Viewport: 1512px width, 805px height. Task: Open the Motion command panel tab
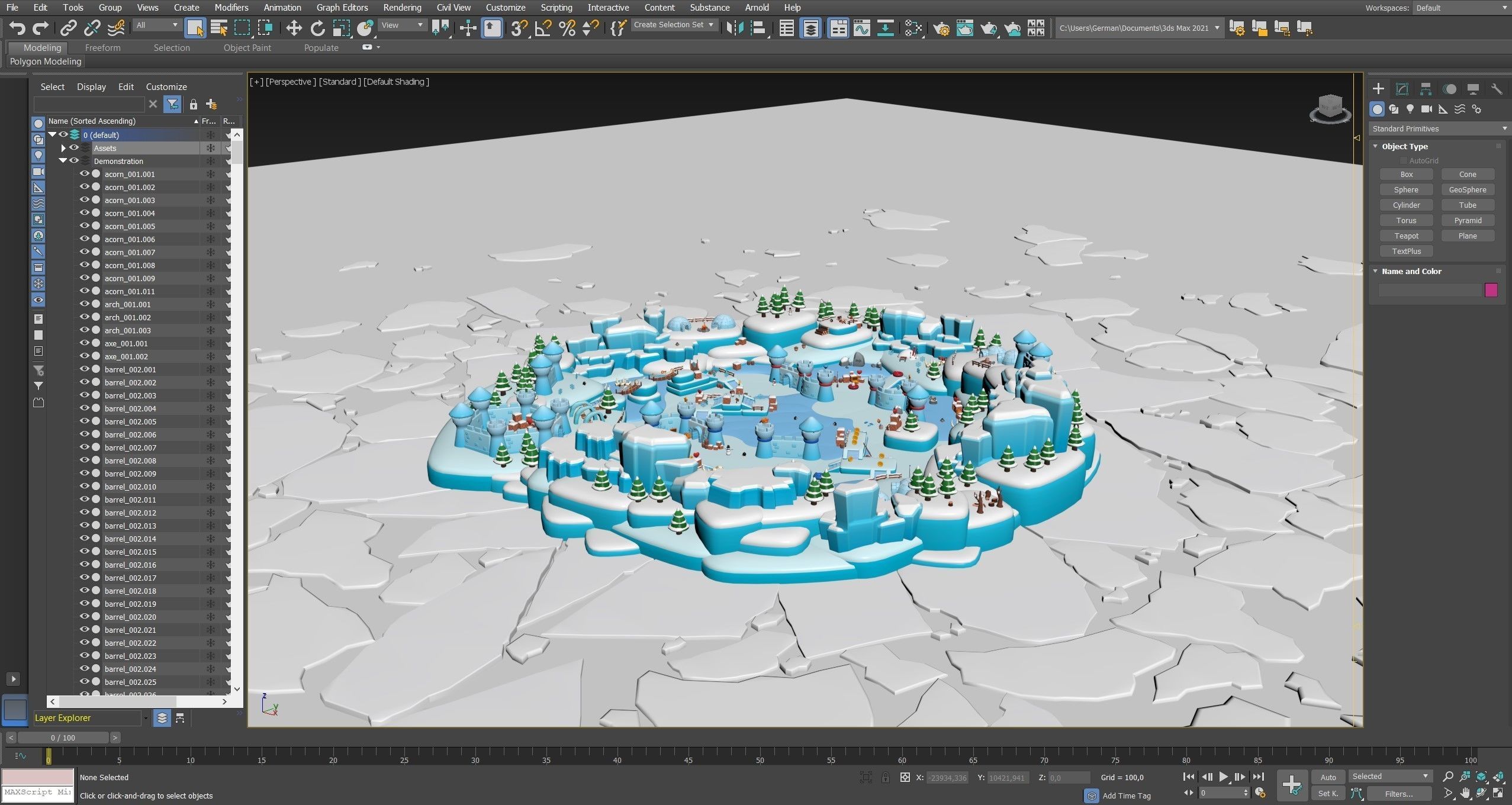1450,89
